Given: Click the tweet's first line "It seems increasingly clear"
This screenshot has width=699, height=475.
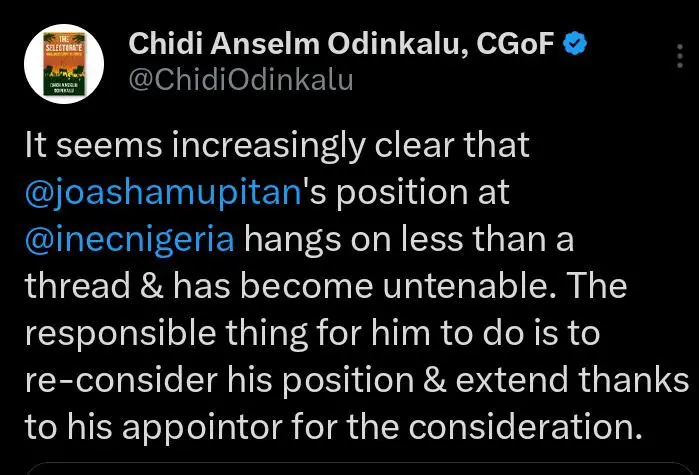Looking at the screenshot, I should (x=276, y=147).
